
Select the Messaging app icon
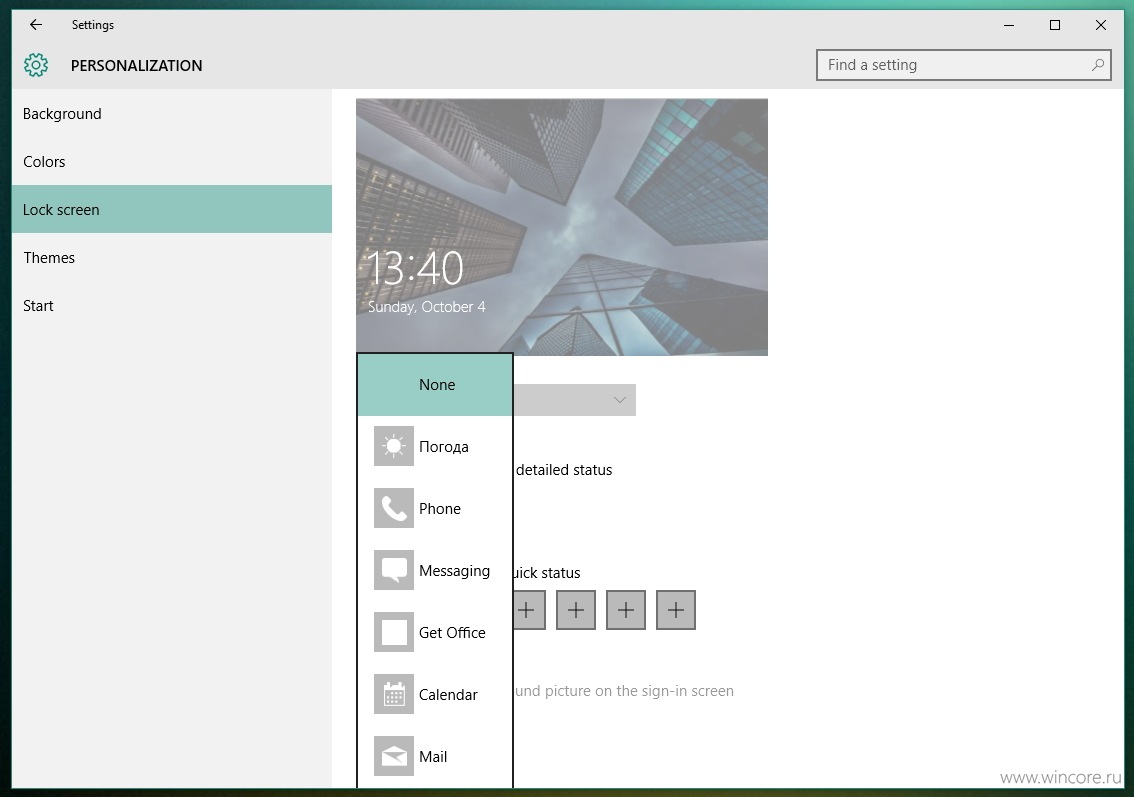pyautogui.click(x=393, y=571)
